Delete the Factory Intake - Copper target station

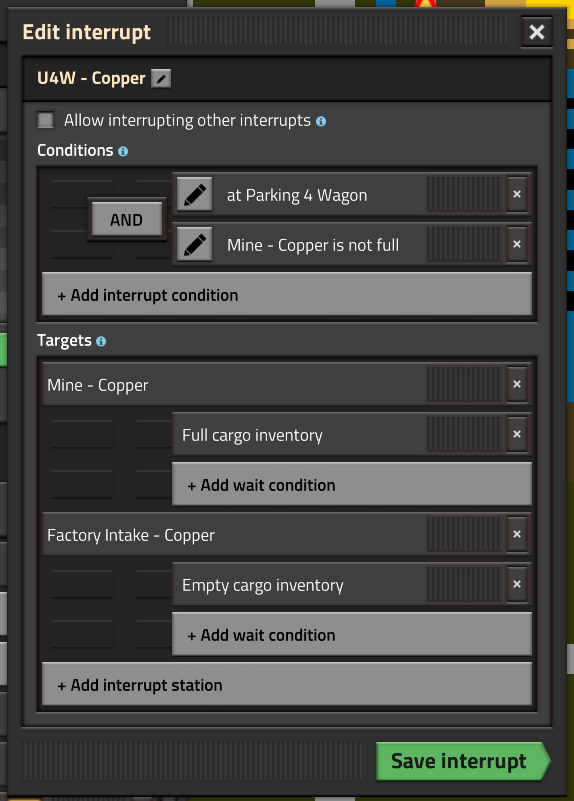(517, 535)
